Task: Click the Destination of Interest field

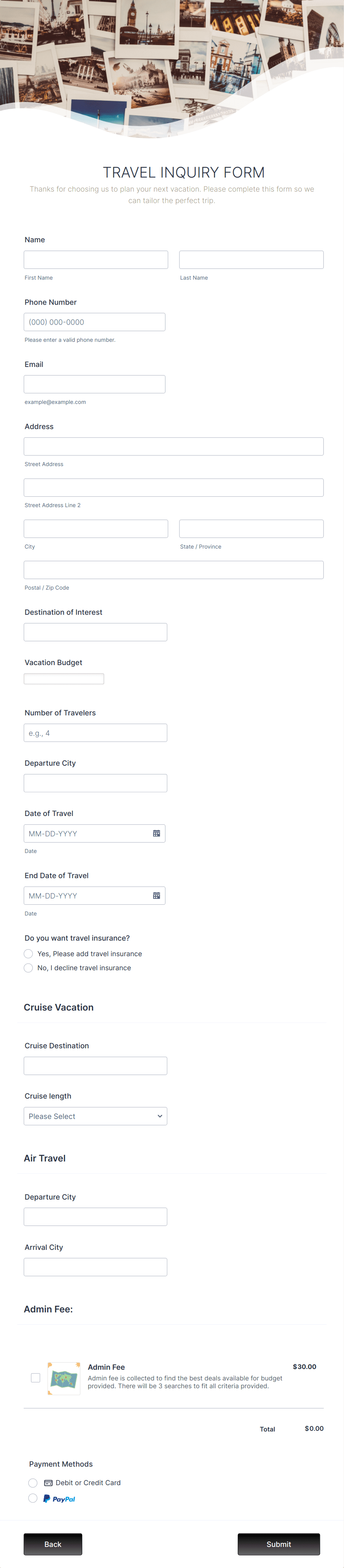Action: click(95, 631)
